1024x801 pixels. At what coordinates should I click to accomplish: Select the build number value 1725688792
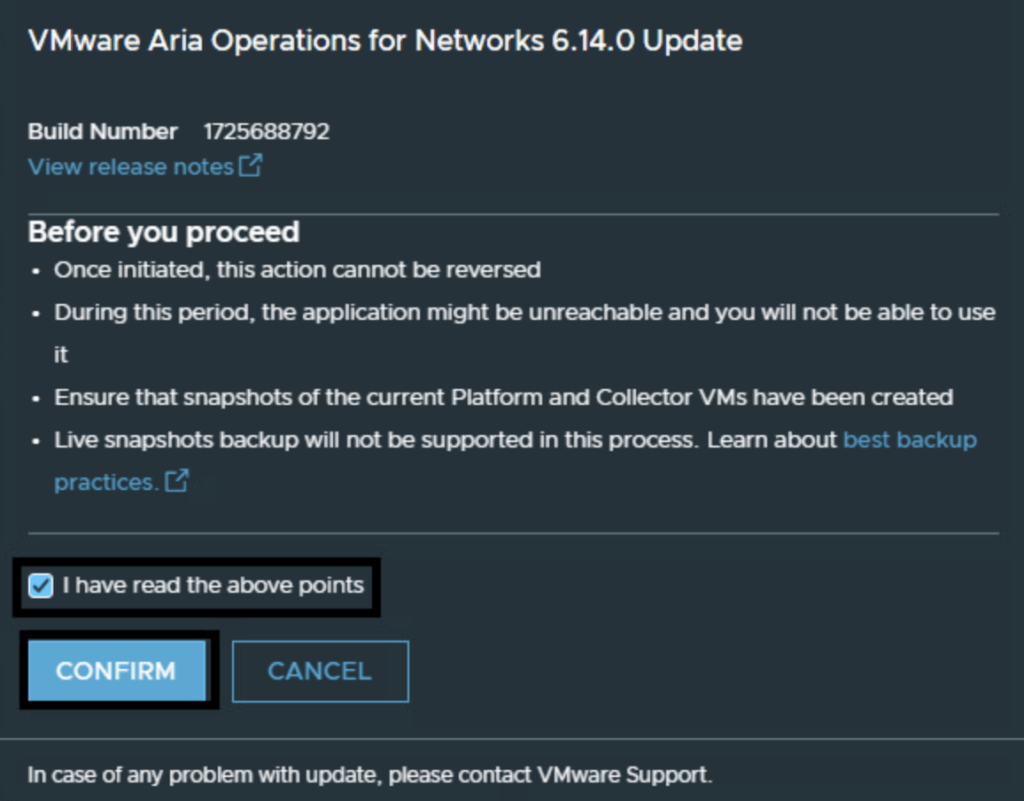[x=266, y=132]
